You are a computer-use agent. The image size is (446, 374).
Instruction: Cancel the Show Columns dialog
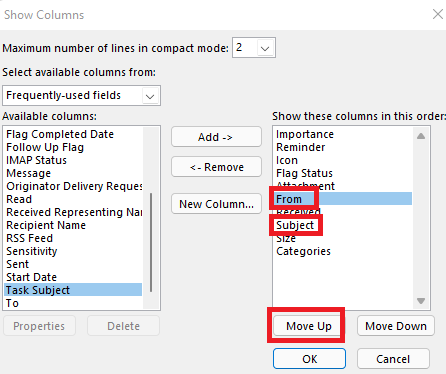pyautogui.click(x=393, y=359)
